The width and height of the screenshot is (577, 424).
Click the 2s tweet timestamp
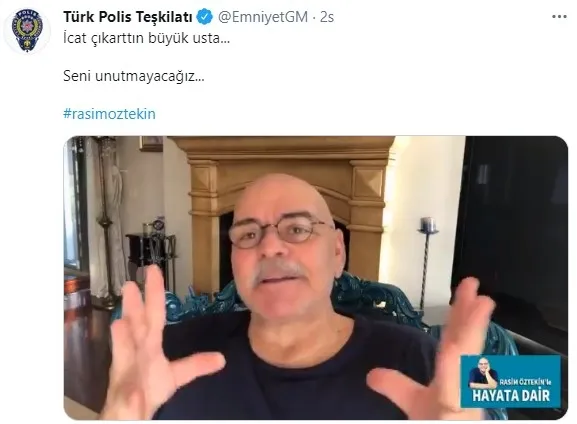[x=327, y=17]
